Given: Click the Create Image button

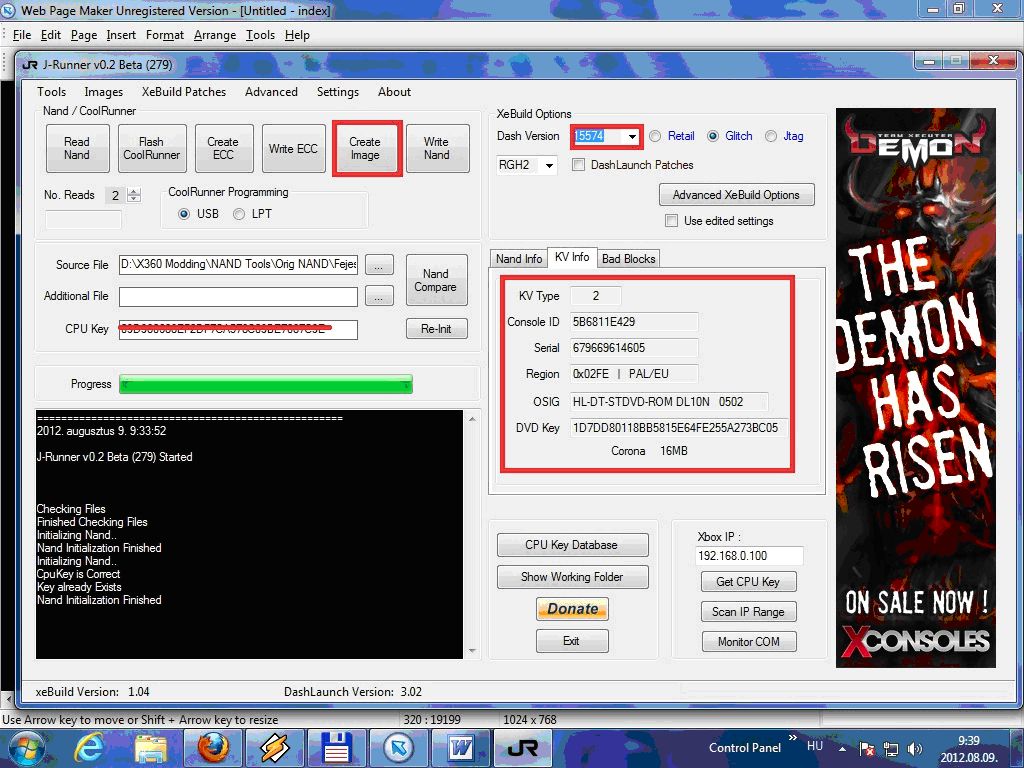Looking at the screenshot, I should (365, 149).
